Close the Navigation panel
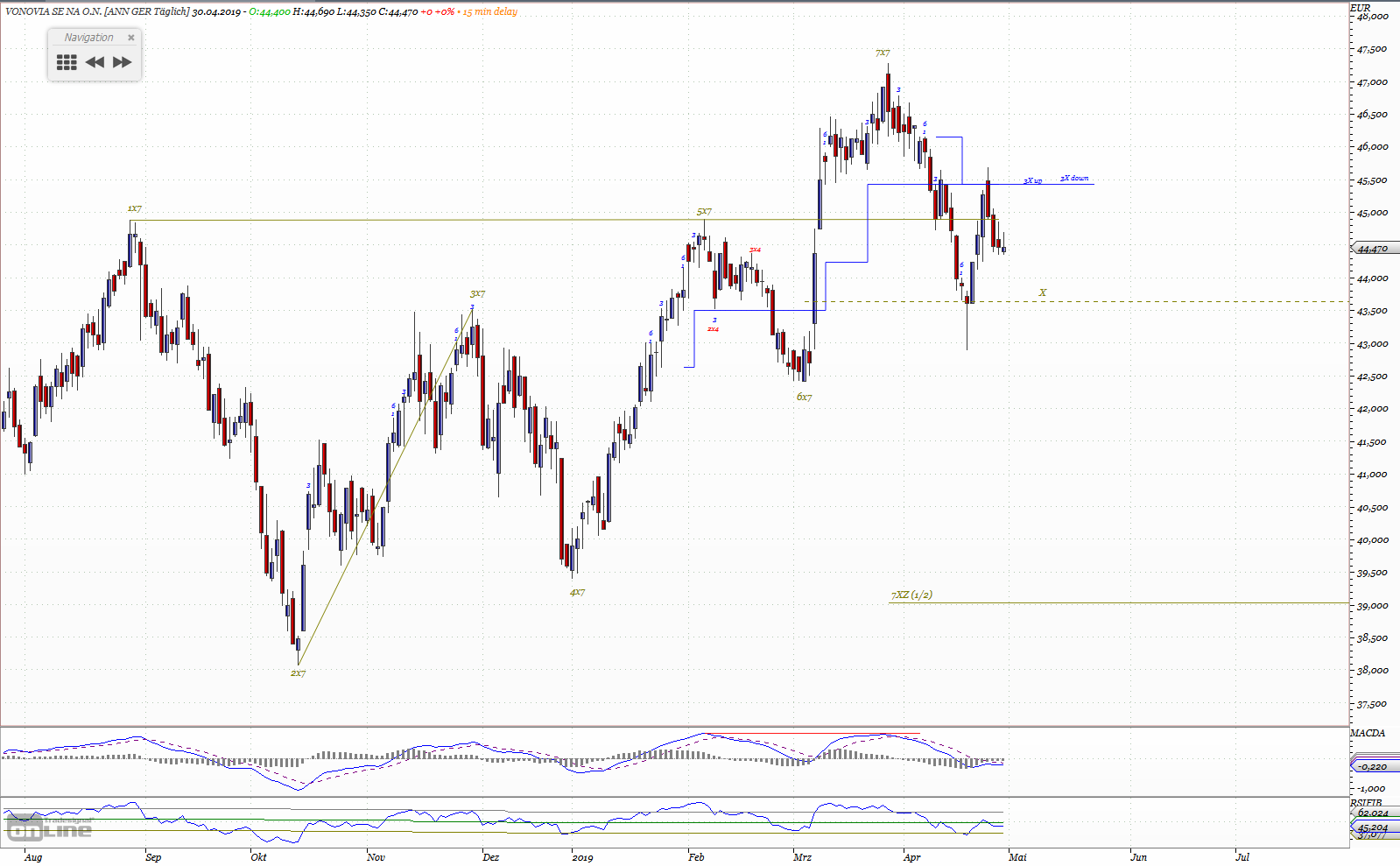 (131, 38)
